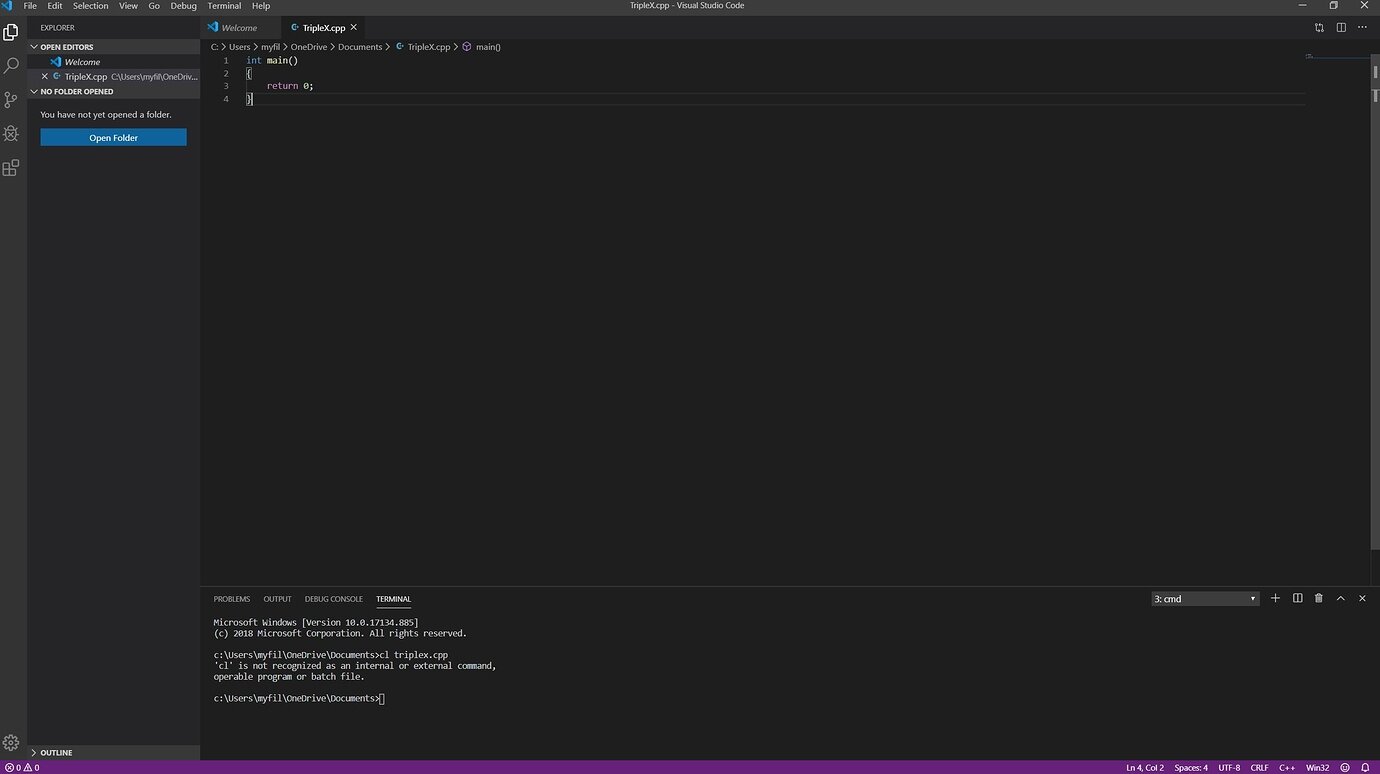The height and width of the screenshot is (774, 1380).
Task: Open the File menu
Action: click(x=30, y=6)
